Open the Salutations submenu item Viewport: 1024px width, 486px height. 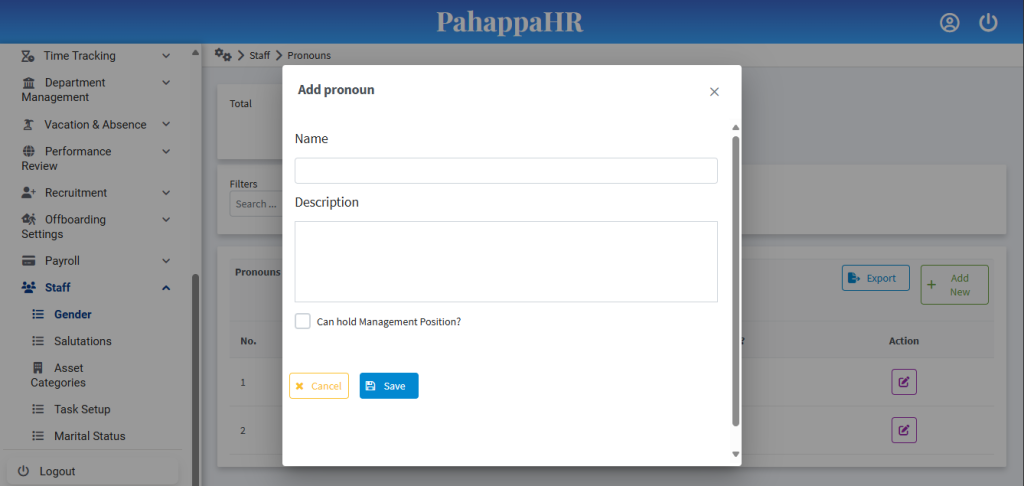coord(82,341)
